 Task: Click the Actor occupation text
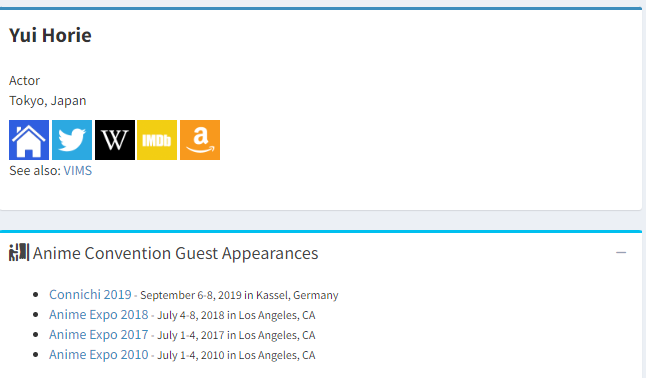point(24,80)
